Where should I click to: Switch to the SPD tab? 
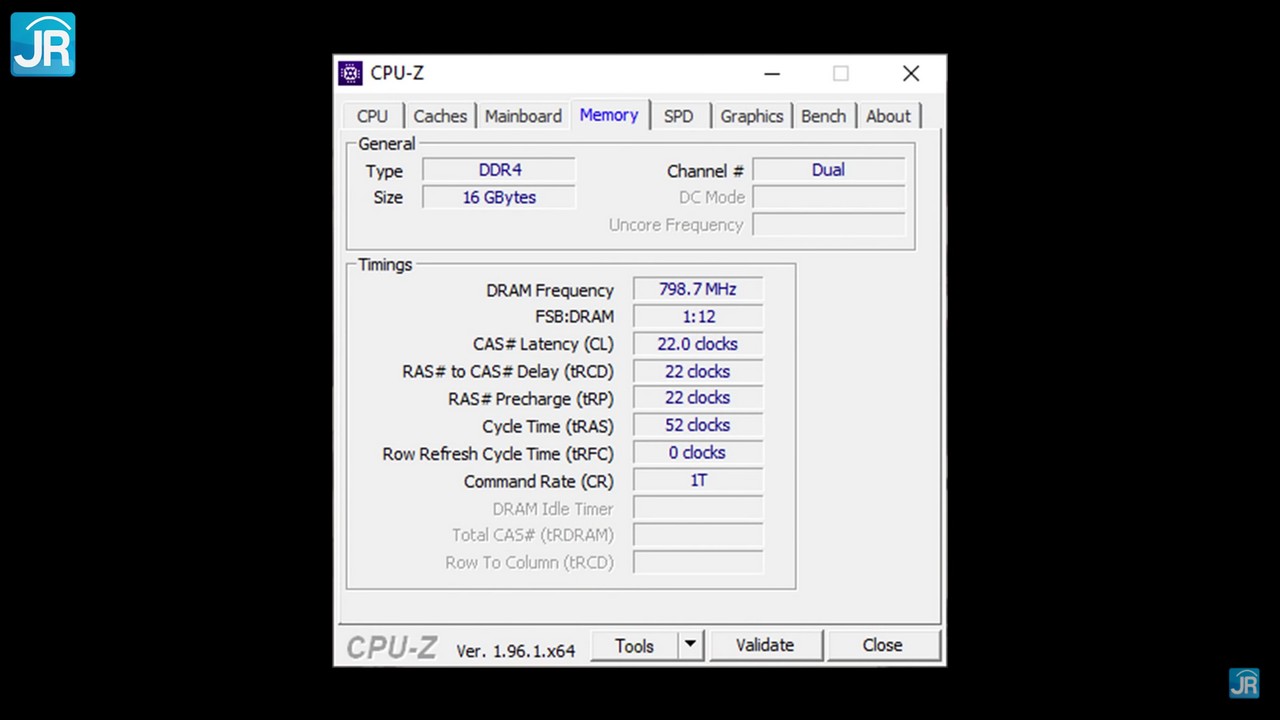point(678,116)
